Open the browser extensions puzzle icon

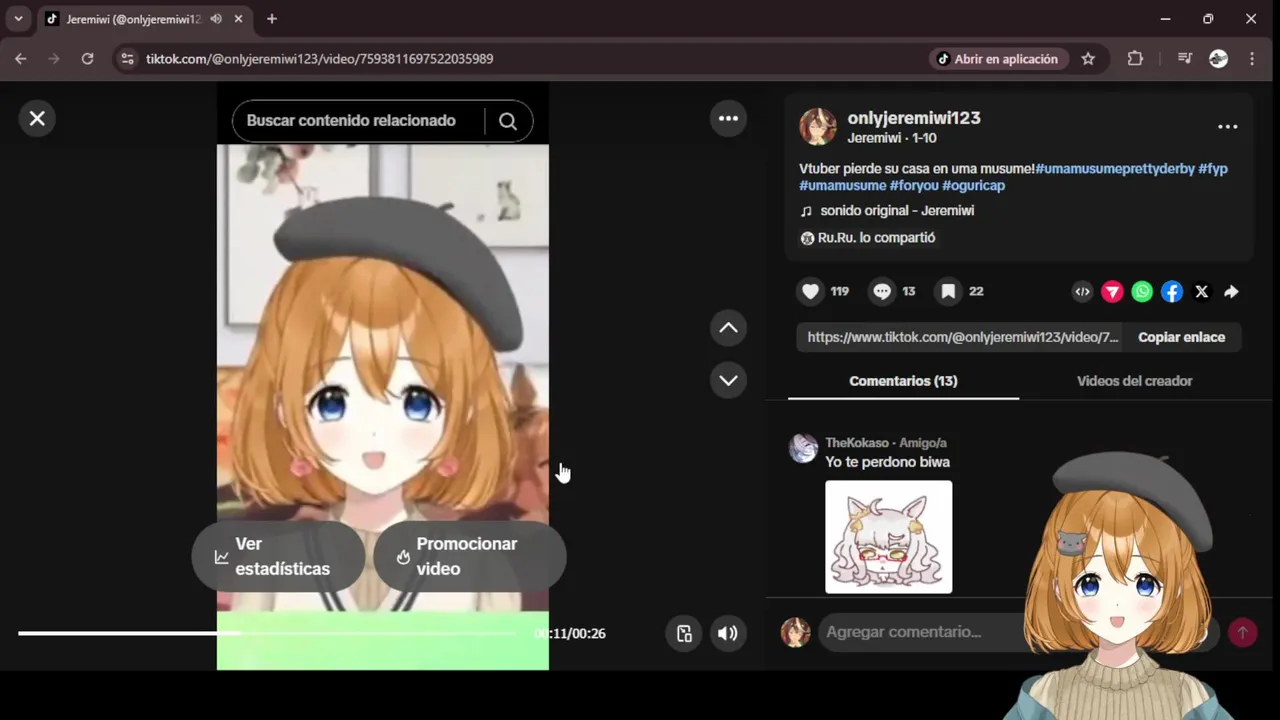pos(1135,59)
